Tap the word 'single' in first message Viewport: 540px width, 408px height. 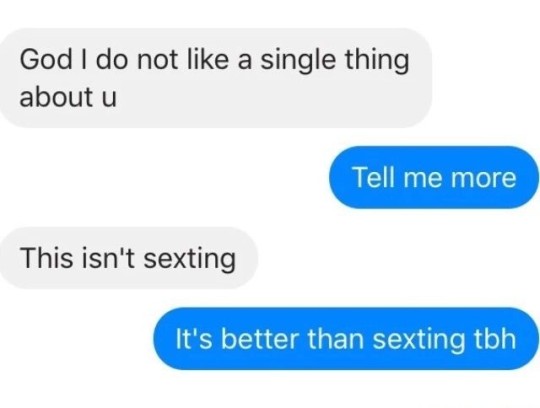[x=298, y=60]
